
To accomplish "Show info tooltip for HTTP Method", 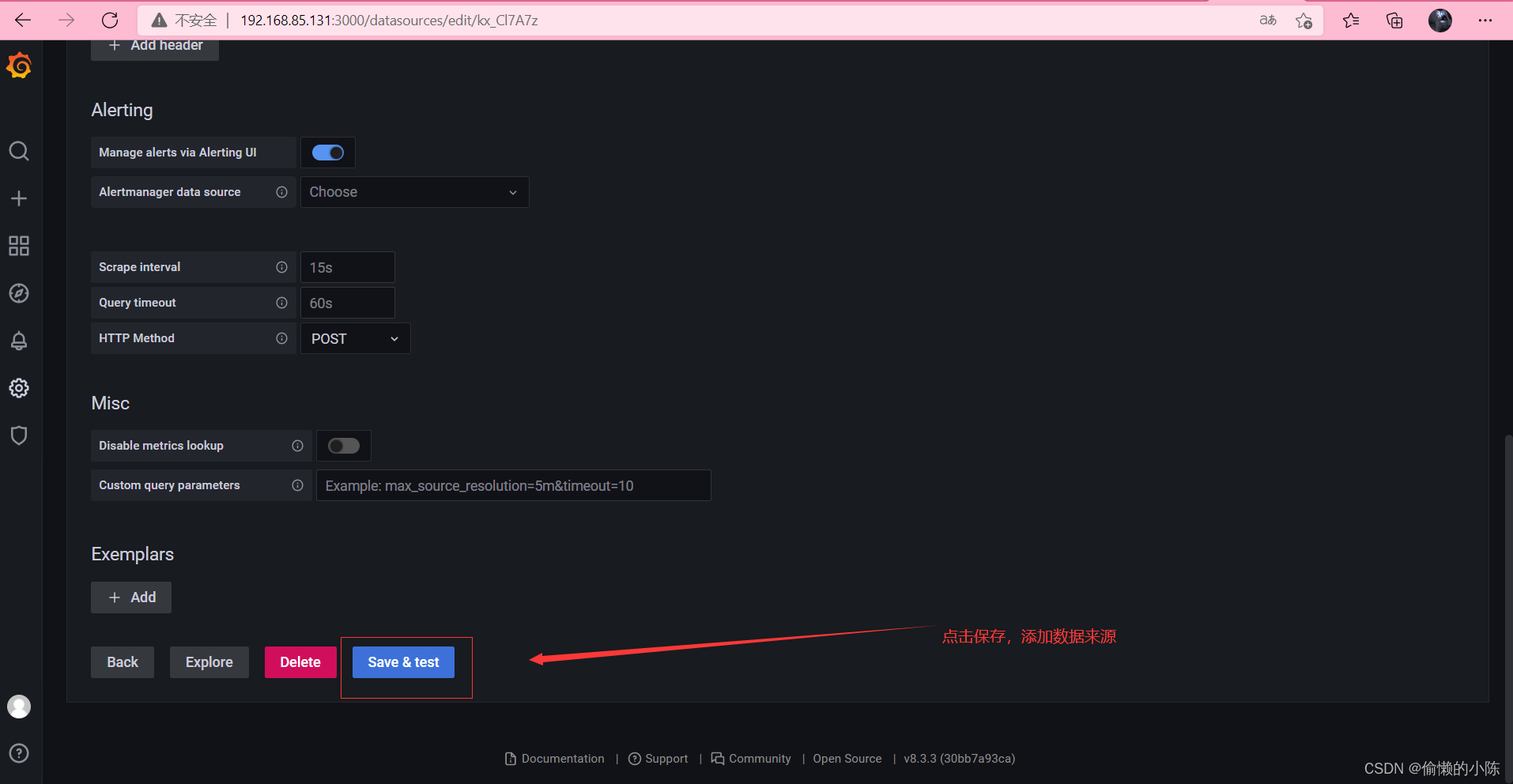I will click(x=281, y=338).
